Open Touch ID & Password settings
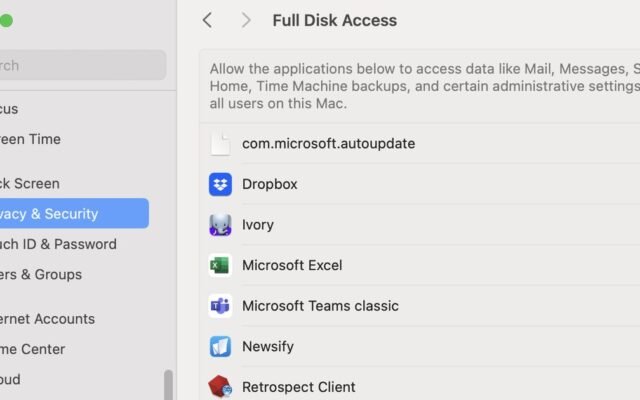This screenshot has width=640, height=400. pyautogui.click(x=58, y=244)
